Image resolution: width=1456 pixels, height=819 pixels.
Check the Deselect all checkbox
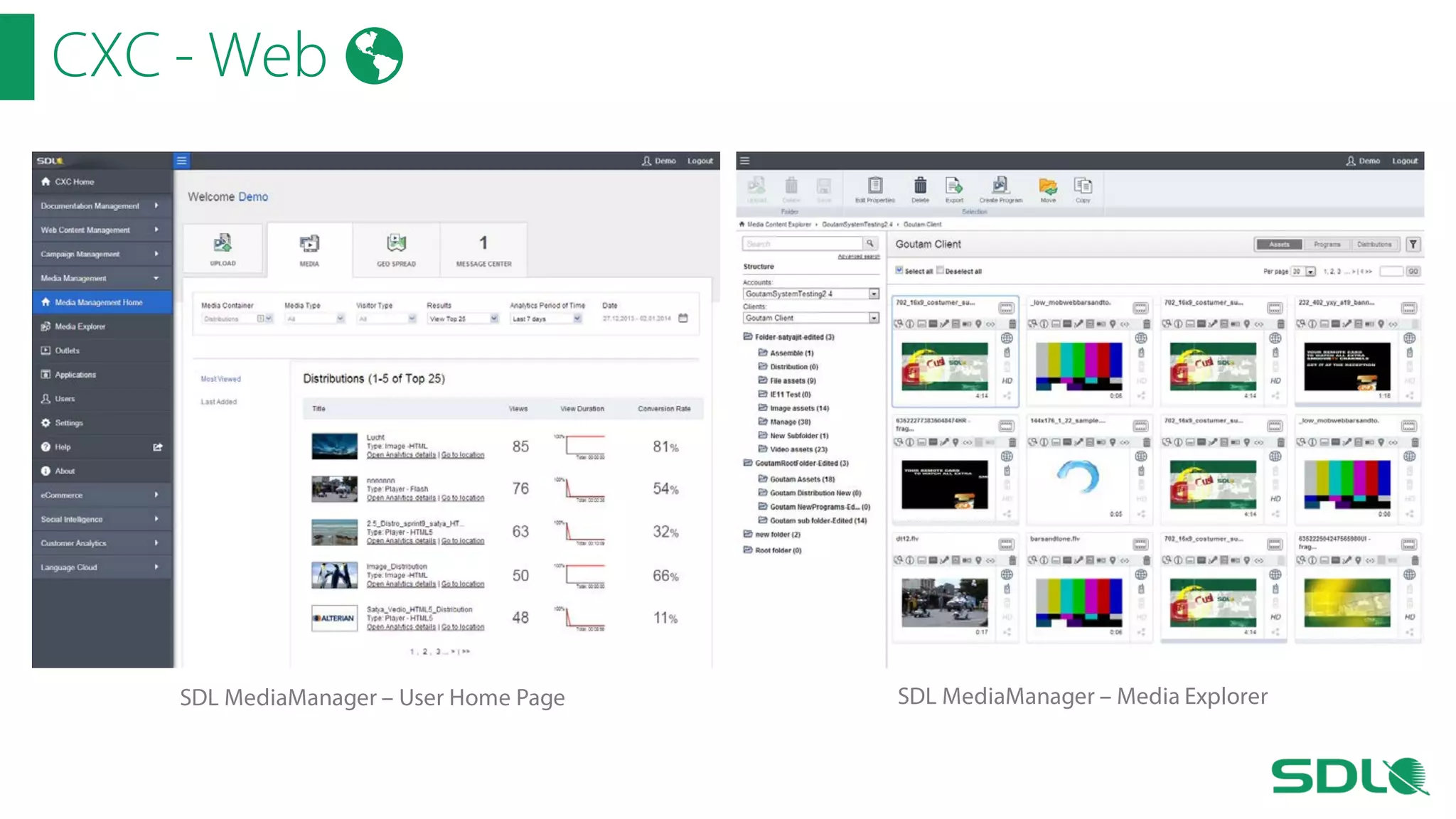tap(940, 270)
